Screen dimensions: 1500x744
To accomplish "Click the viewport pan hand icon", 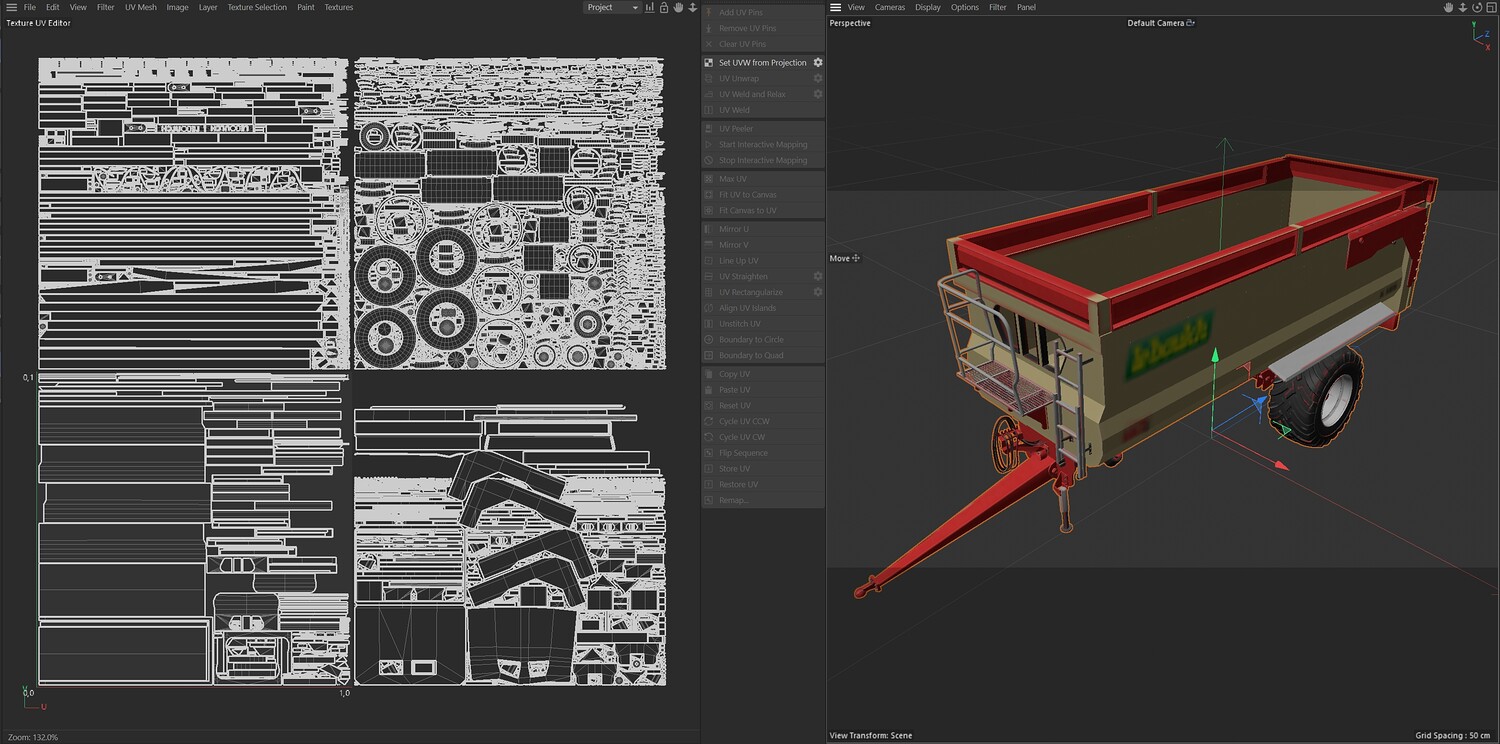I will click(x=1448, y=7).
